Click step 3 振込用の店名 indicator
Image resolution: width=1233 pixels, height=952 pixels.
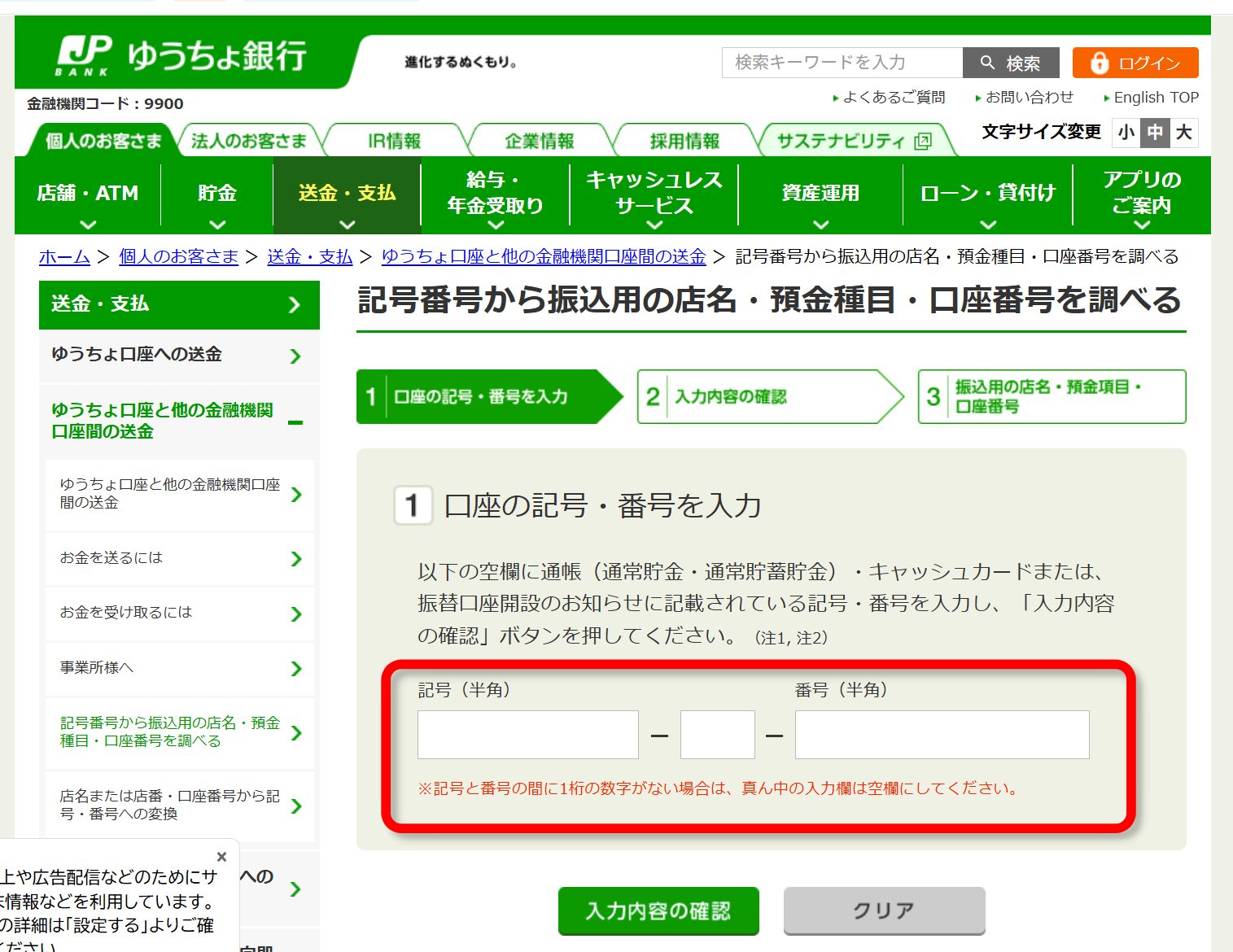point(1052,397)
